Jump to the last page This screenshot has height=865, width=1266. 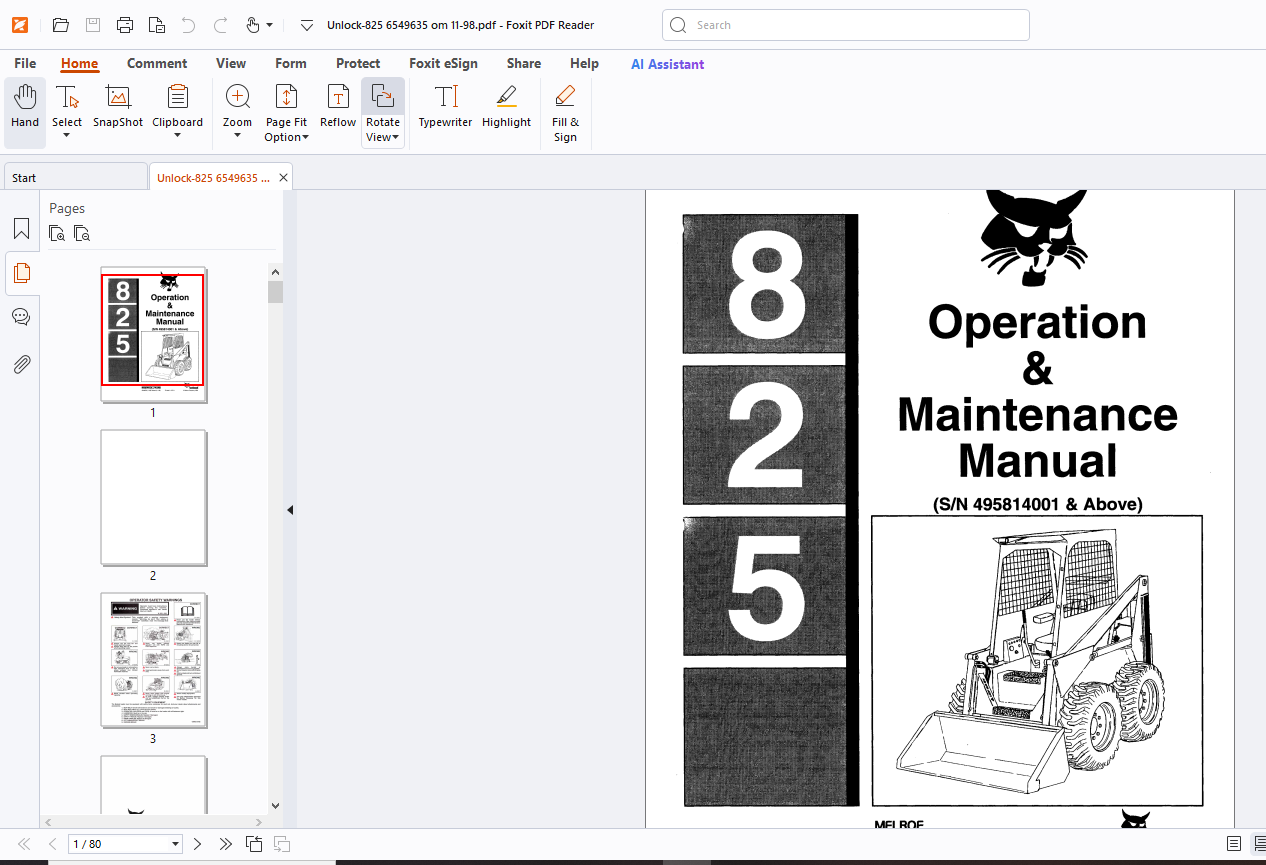coord(225,844)
